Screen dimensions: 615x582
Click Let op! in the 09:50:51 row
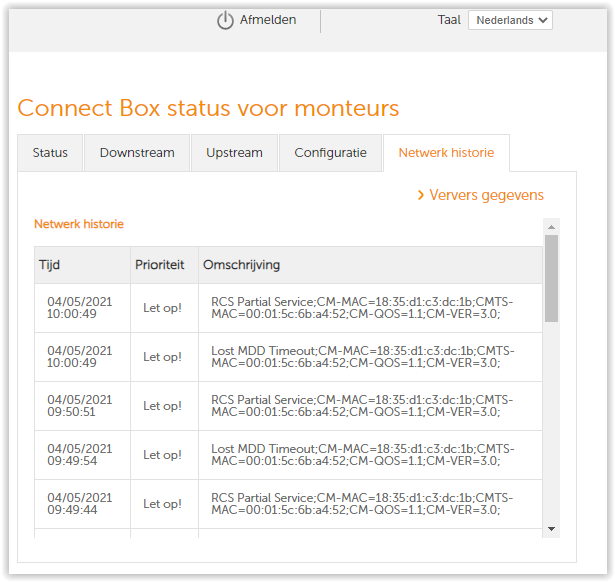coord(162,406)
